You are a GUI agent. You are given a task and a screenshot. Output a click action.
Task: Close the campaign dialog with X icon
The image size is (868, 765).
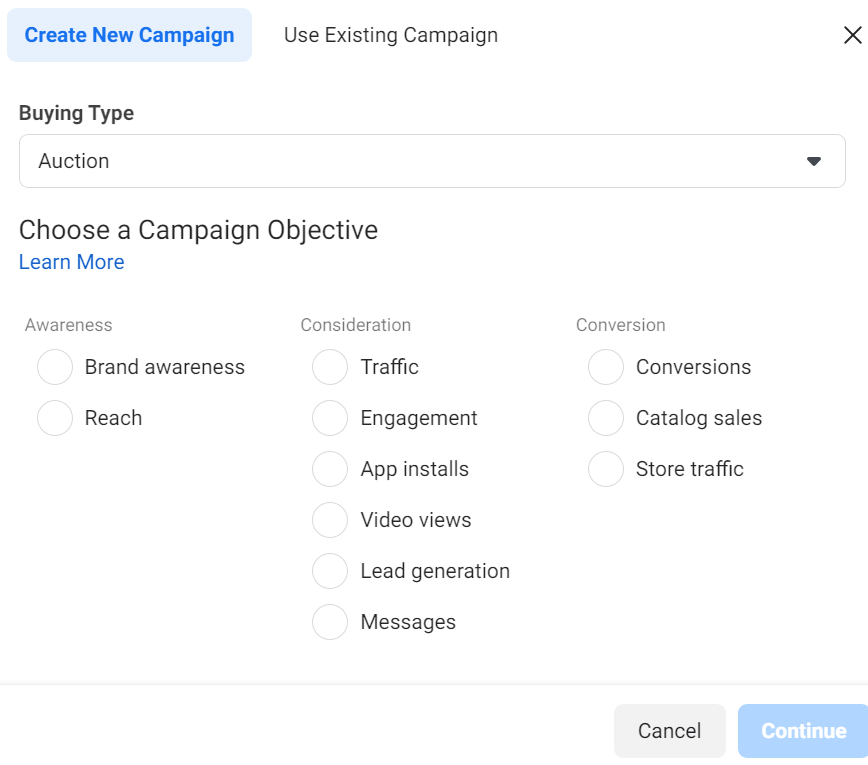[852, 36]
